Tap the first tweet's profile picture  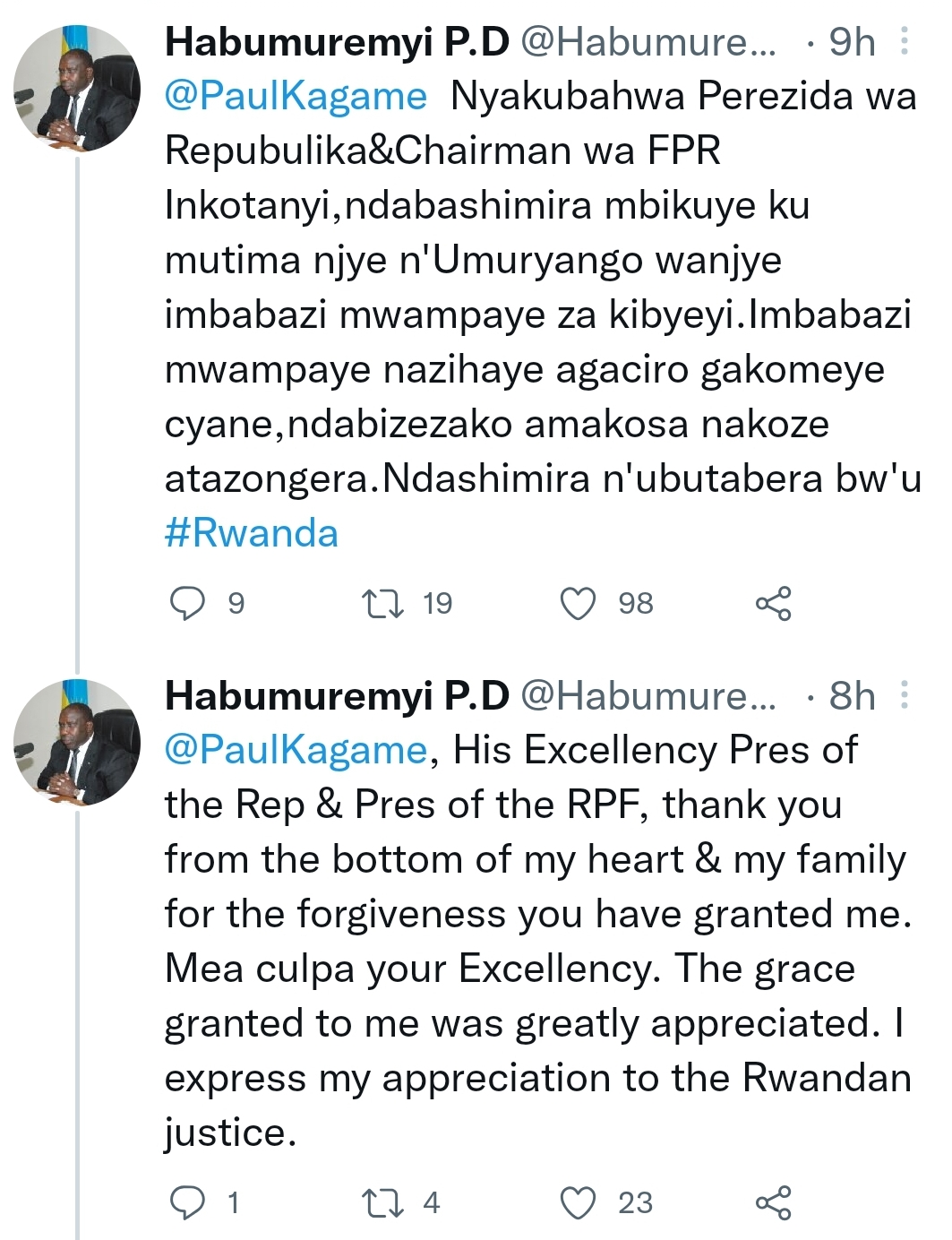77,89
